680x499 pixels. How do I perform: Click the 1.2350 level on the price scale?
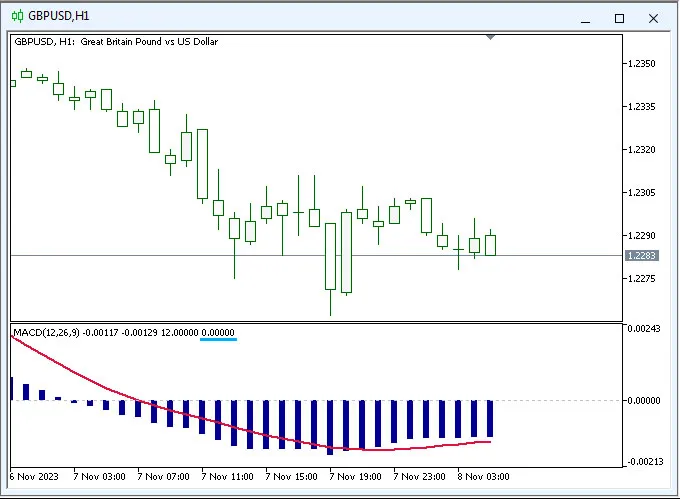point(640,64)
